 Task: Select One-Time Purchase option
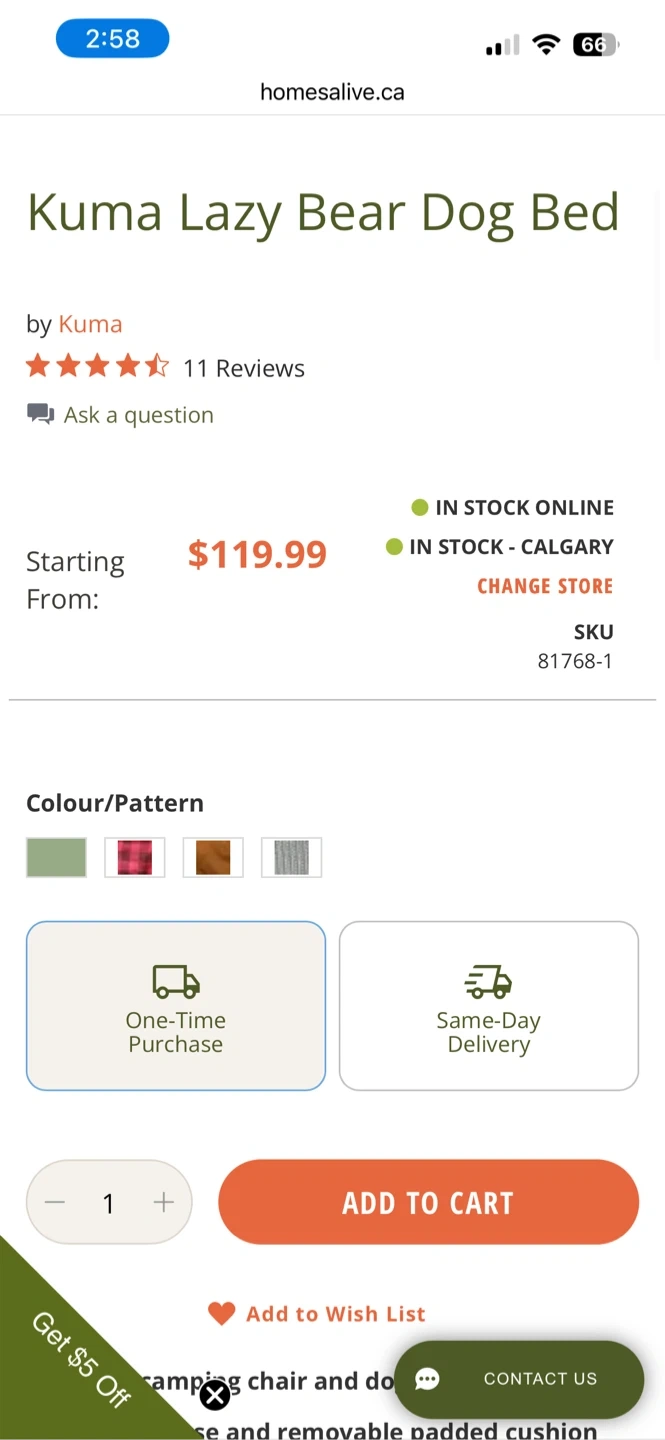pos(176,1005)
